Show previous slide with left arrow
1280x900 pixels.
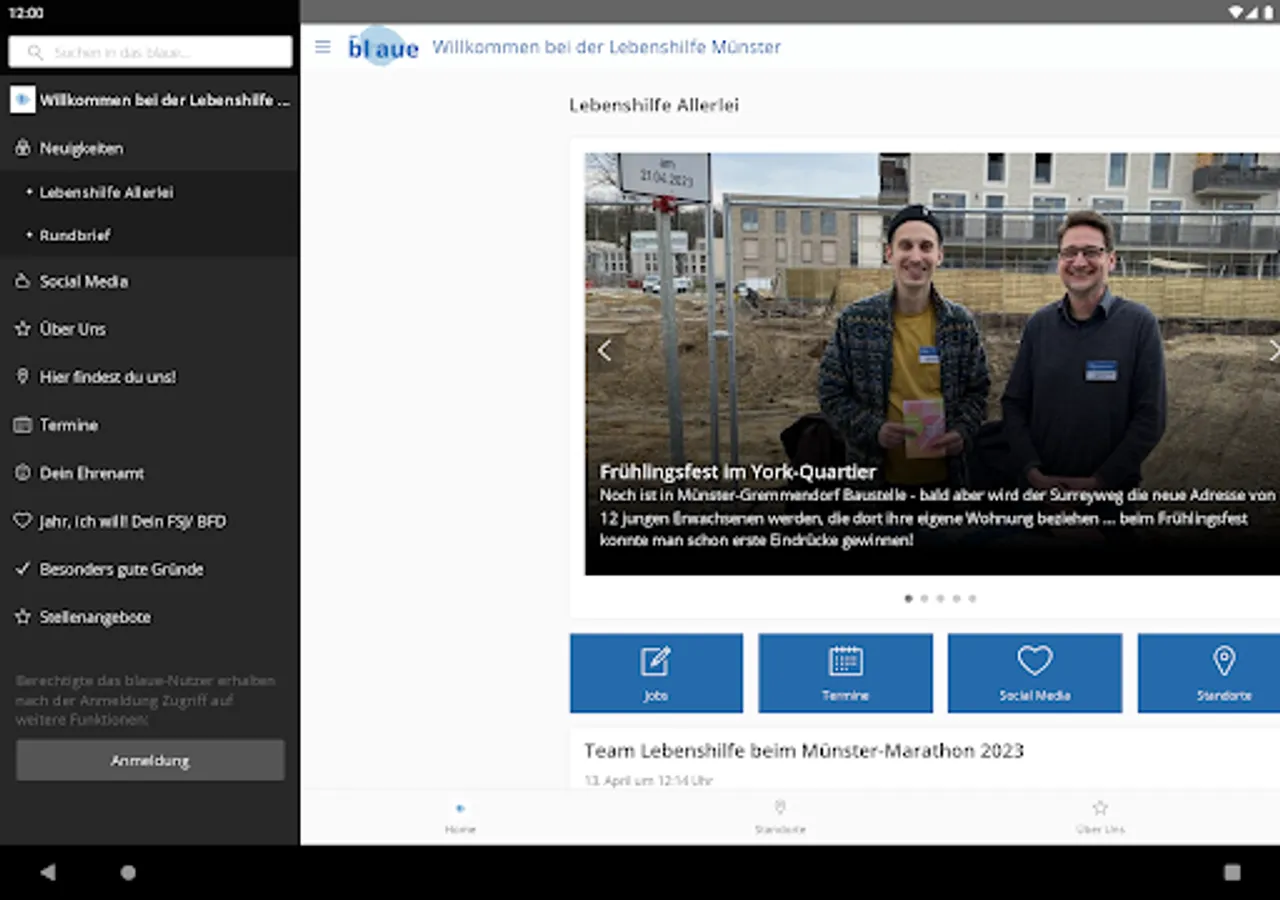(x=604, y=350)
